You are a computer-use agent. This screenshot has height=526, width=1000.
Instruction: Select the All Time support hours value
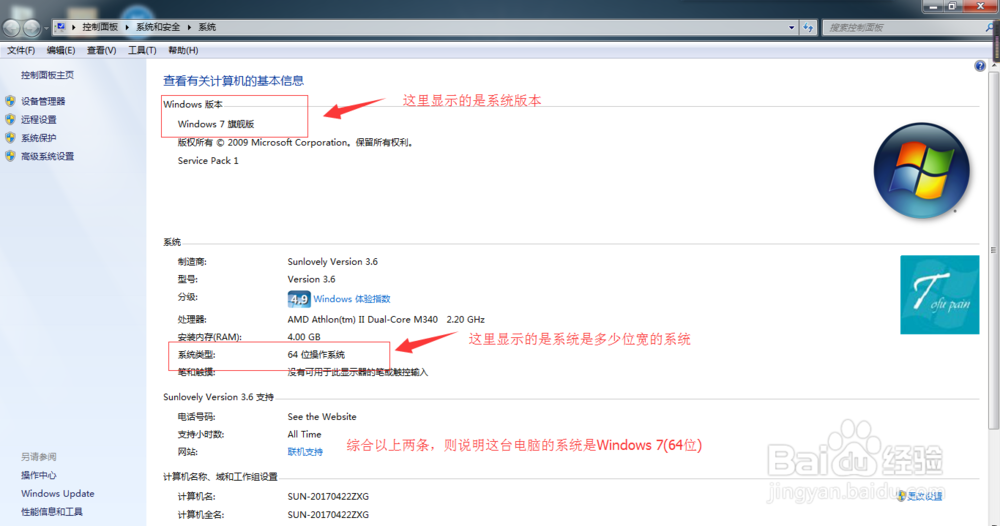coord(304,434)
